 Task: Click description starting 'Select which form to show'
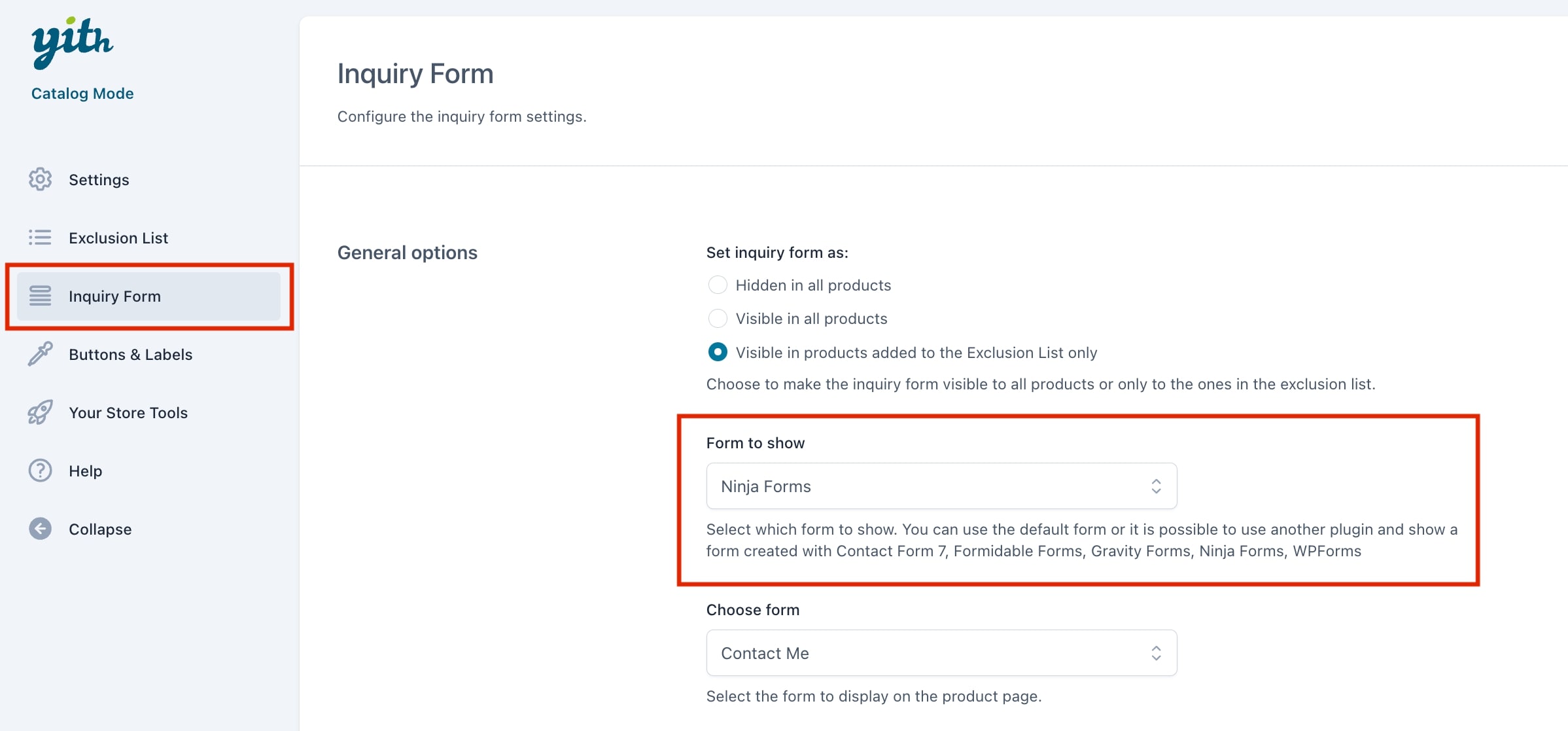click(x=1082, y=540)
